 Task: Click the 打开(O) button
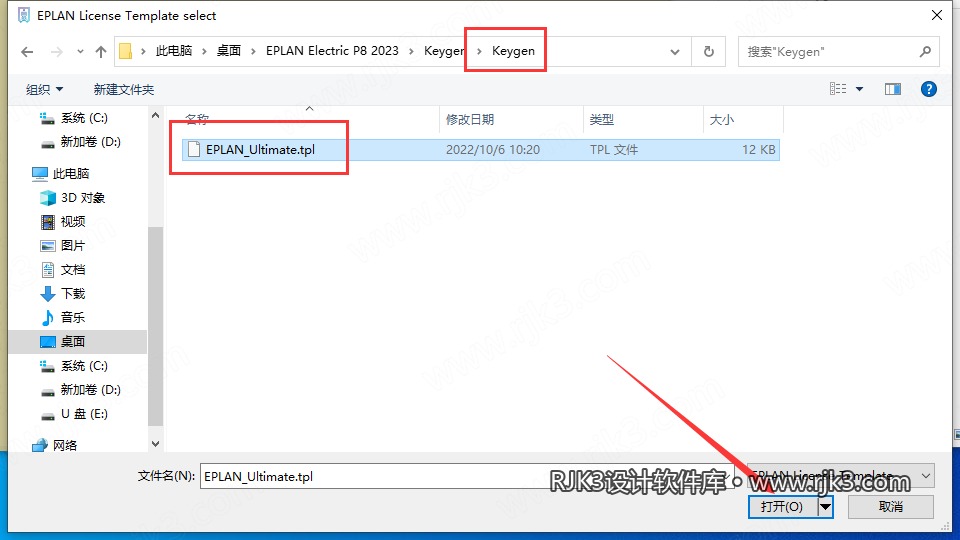782,507
